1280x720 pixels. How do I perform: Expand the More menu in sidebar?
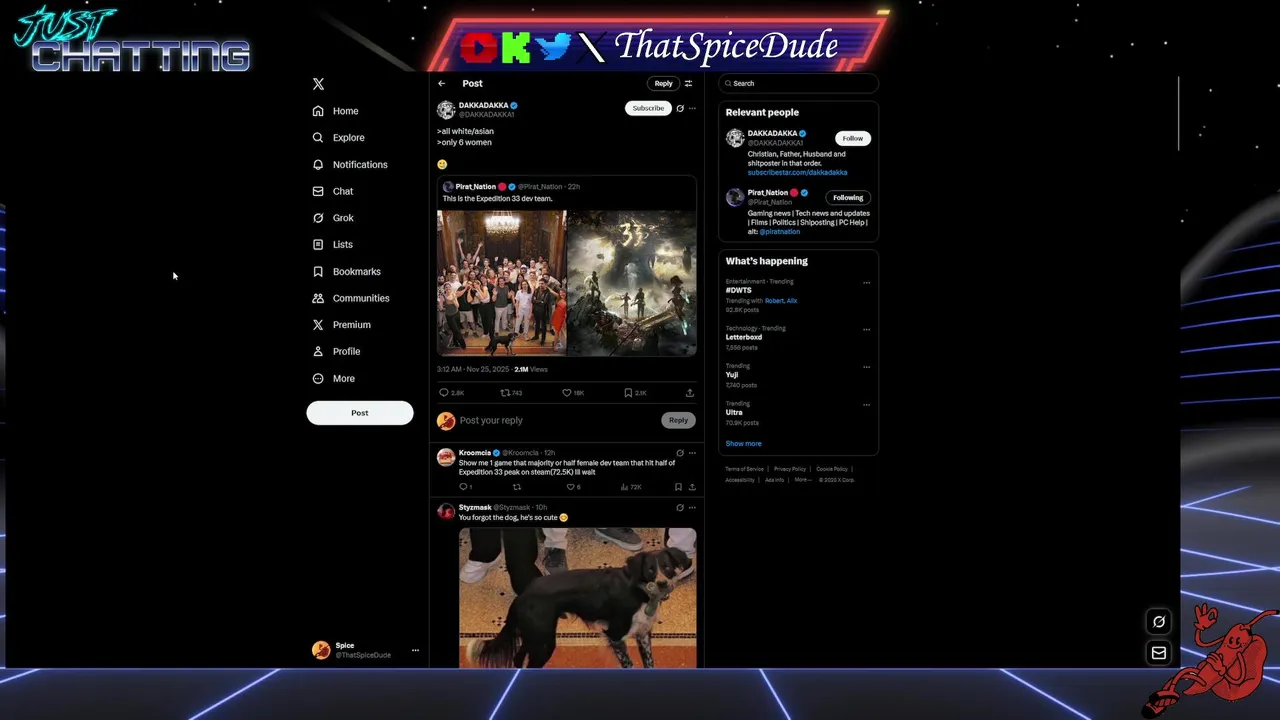coord(334,379)
